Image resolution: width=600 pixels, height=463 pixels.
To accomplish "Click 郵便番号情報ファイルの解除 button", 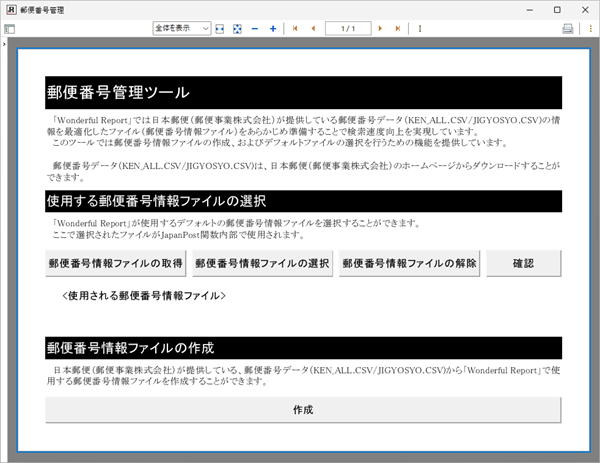I will pyautogui.click(x=409, y=263).
